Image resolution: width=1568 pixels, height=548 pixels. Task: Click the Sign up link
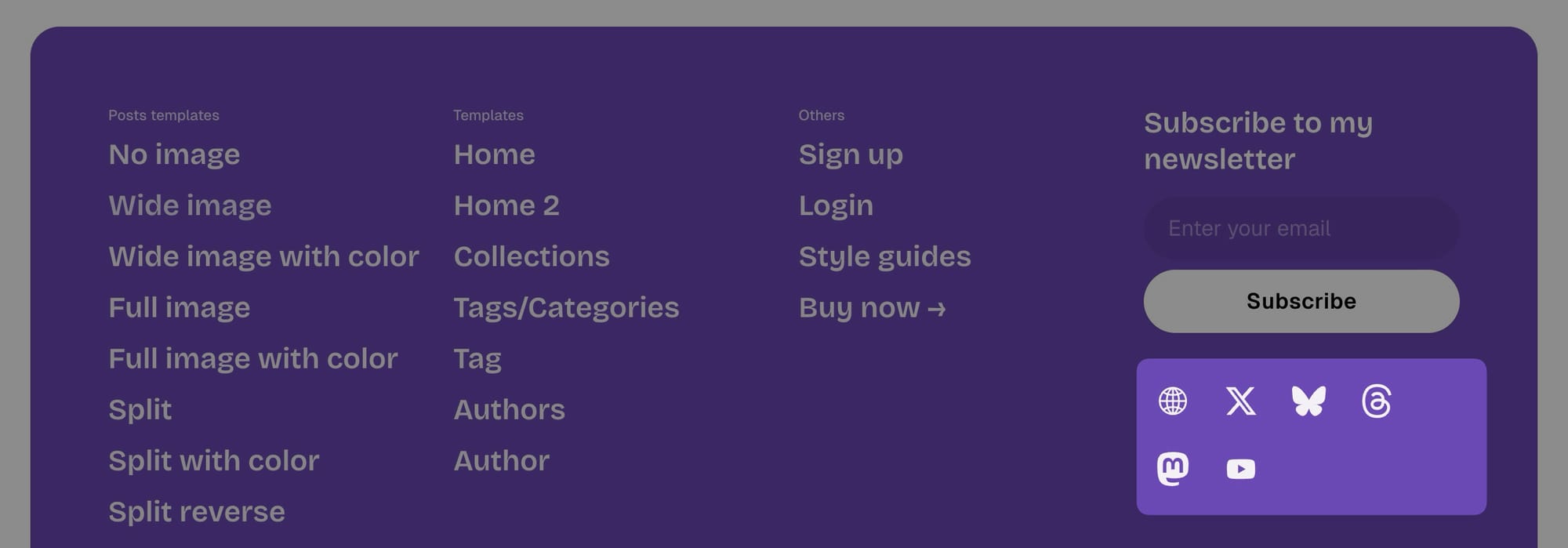pos(851,154)
